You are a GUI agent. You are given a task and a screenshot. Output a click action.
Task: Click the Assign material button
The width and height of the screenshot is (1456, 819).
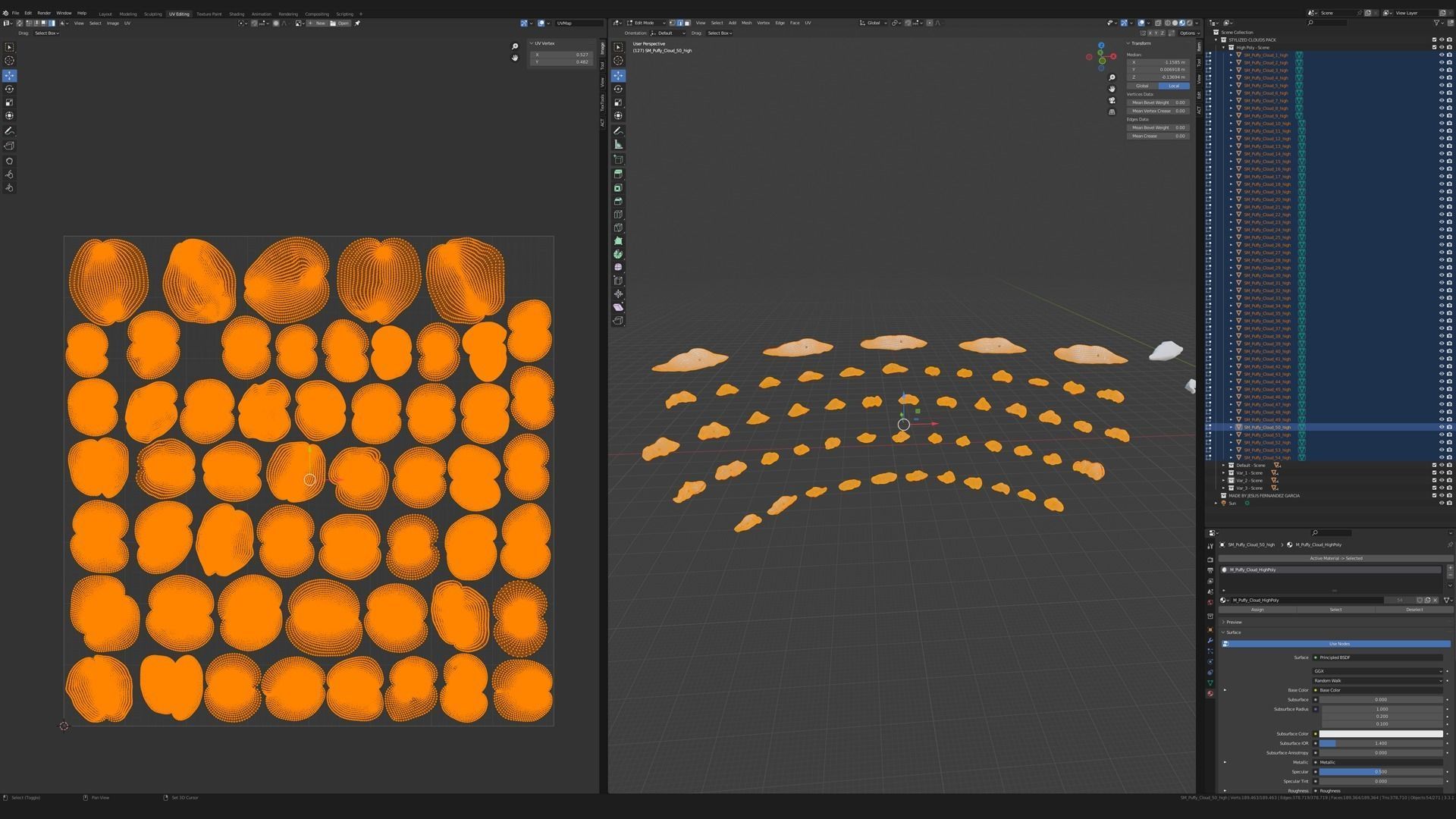point(1257,610)
